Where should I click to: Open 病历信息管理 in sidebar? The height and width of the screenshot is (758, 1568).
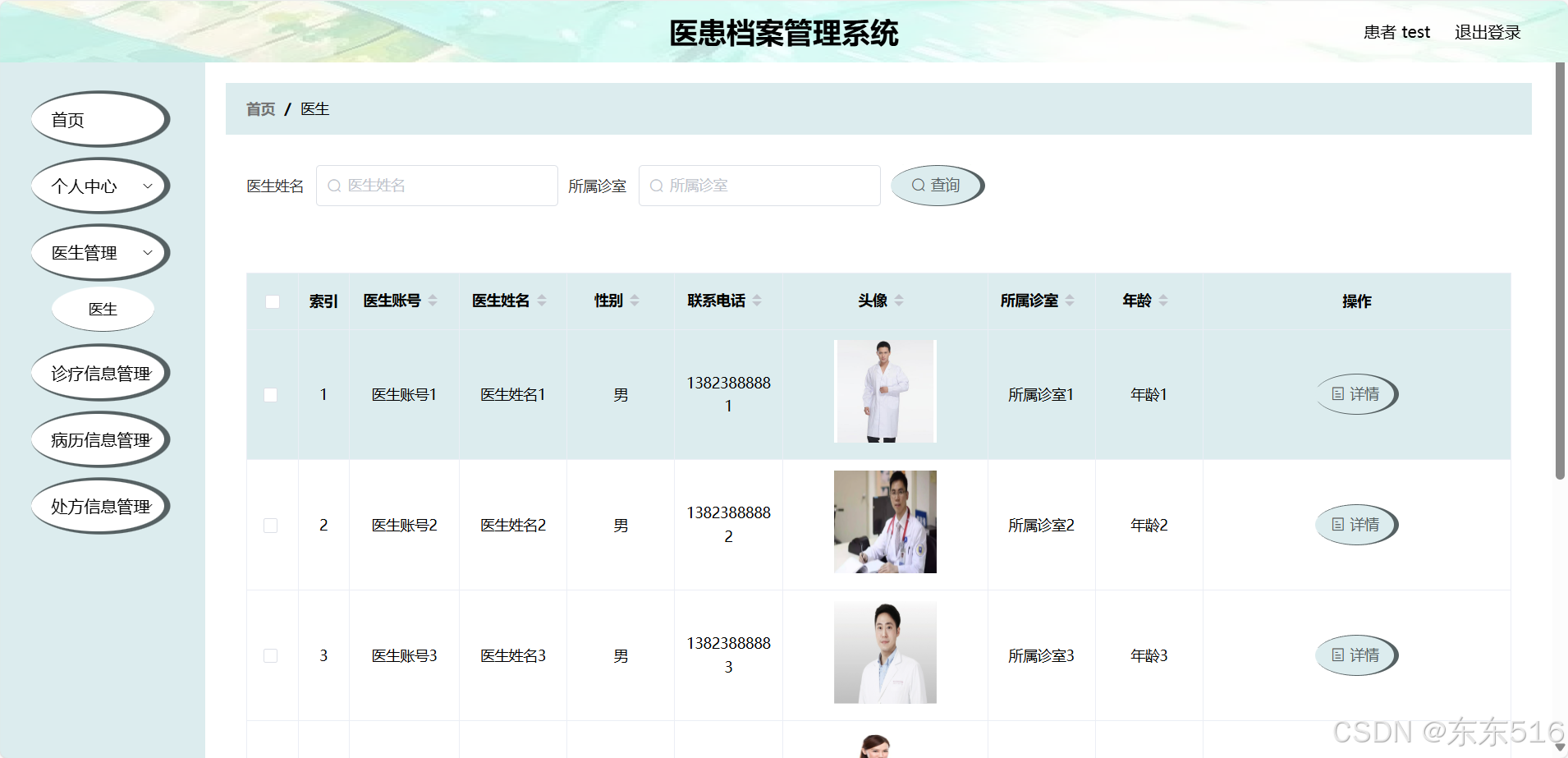pos(100,439)
